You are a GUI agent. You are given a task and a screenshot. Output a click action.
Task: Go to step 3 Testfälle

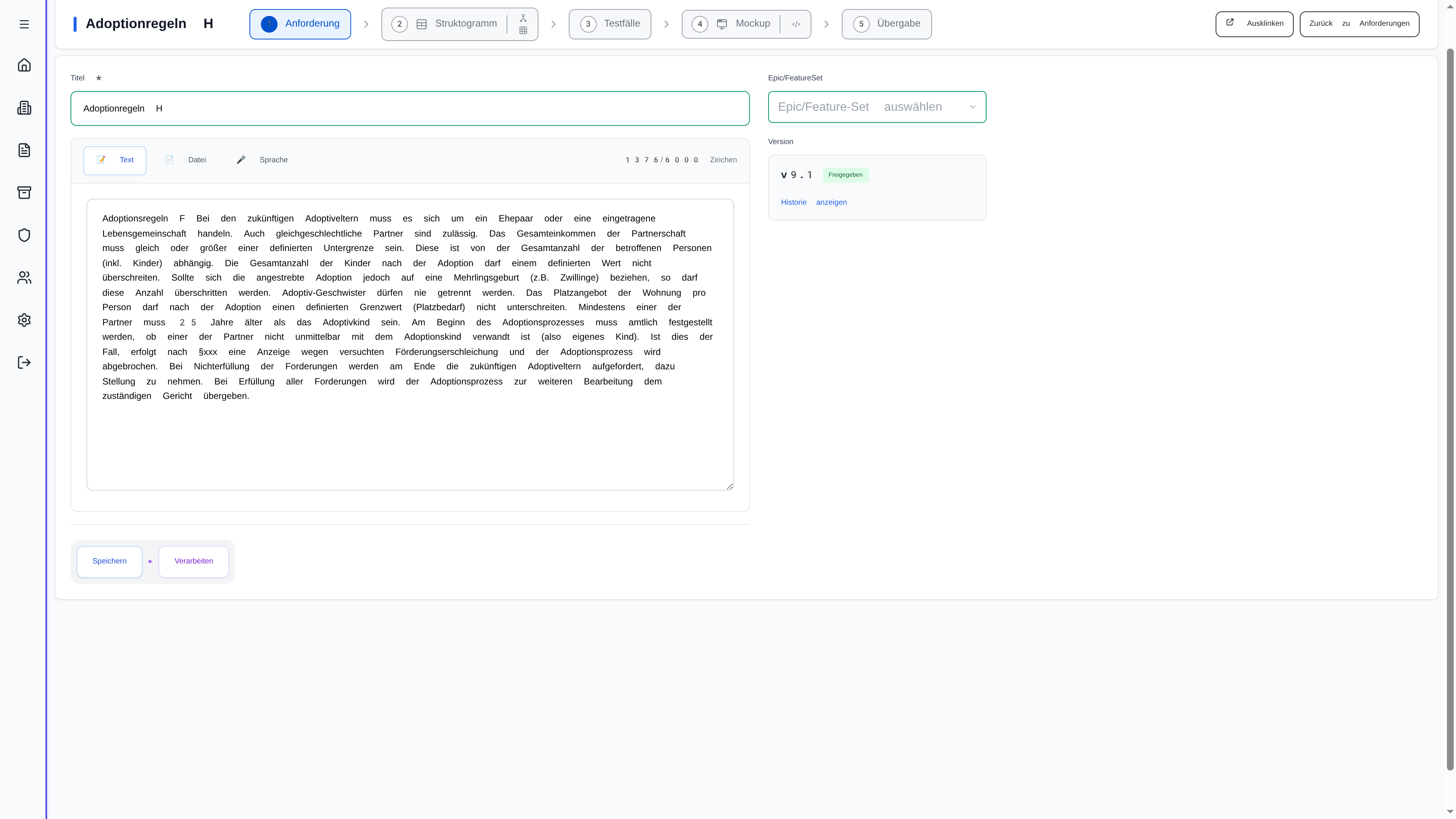610,24
